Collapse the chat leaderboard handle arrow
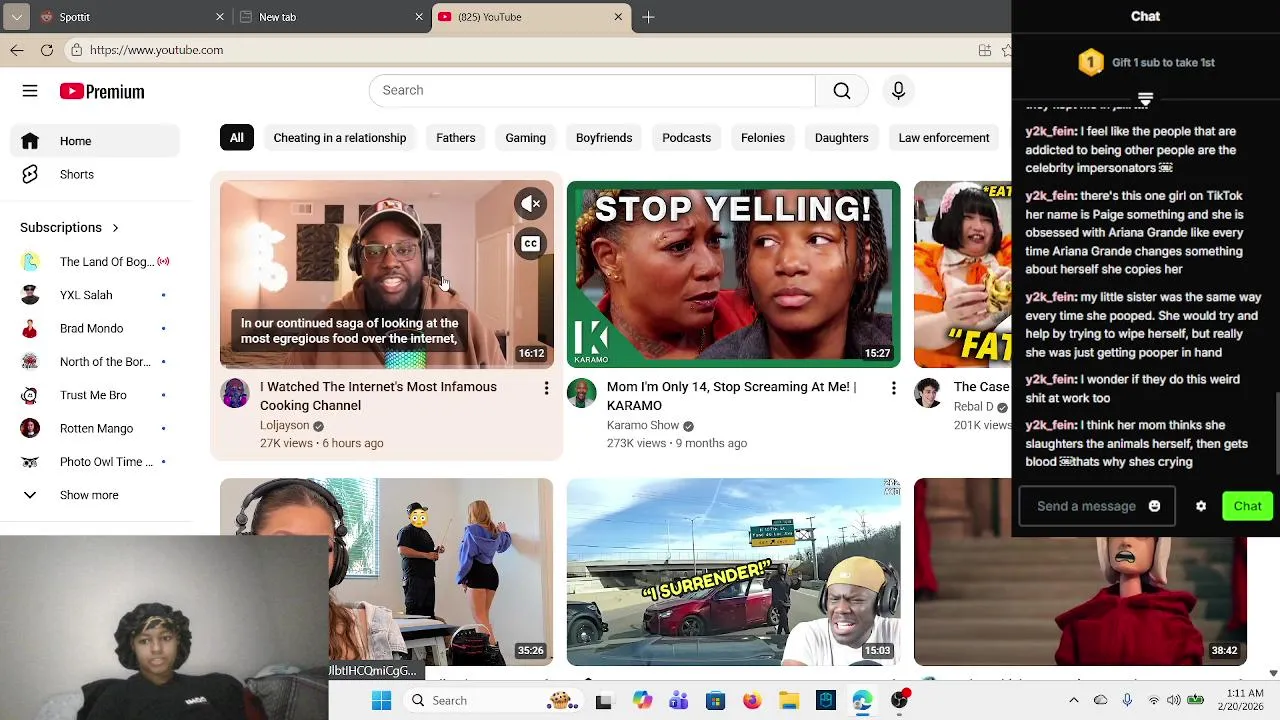Image resolution: width=1280 pixels, height=720 pixels. 1146,99
